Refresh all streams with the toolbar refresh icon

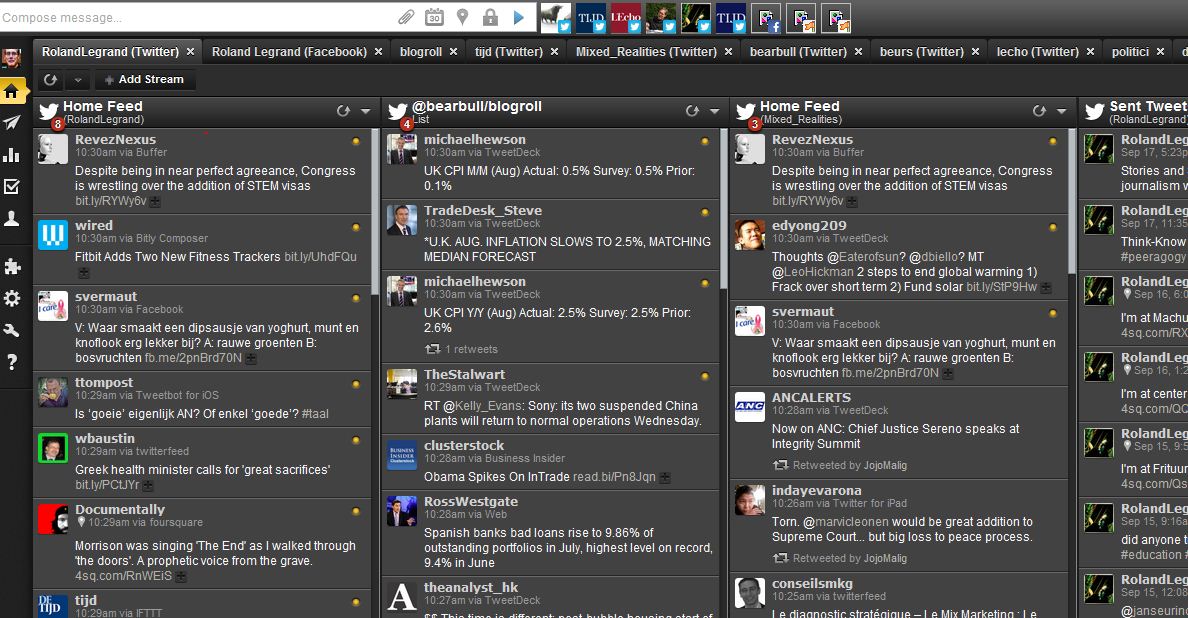click(50, 80)
